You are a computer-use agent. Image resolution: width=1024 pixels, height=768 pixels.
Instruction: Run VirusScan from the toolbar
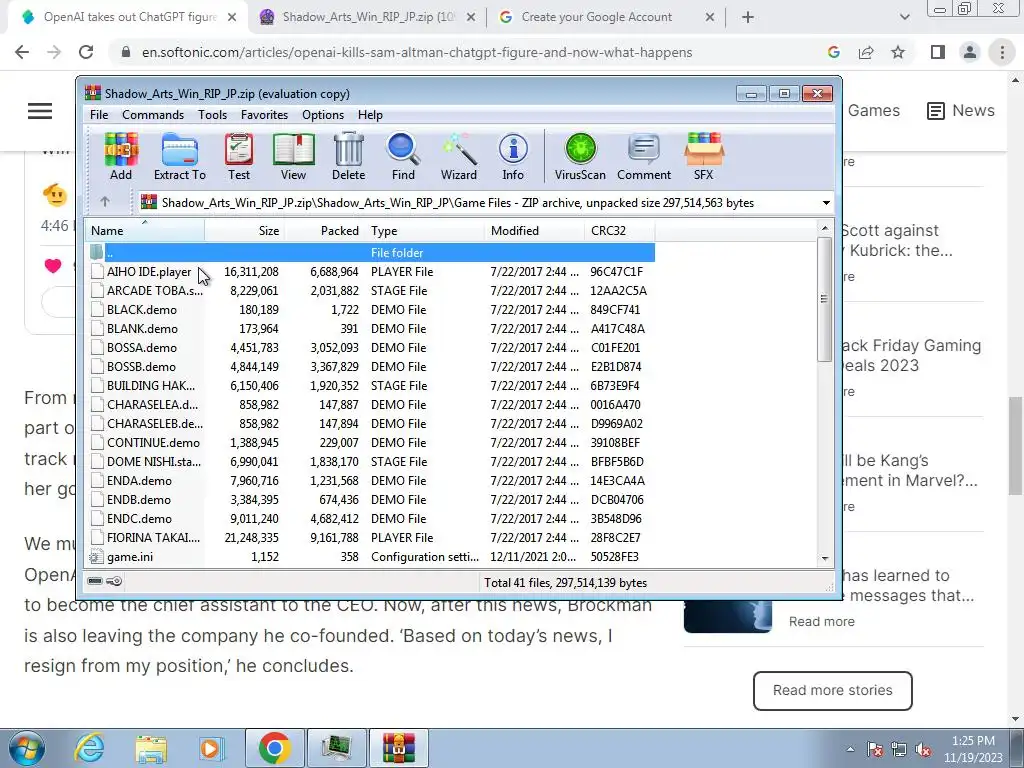click(x=580, y=156)
